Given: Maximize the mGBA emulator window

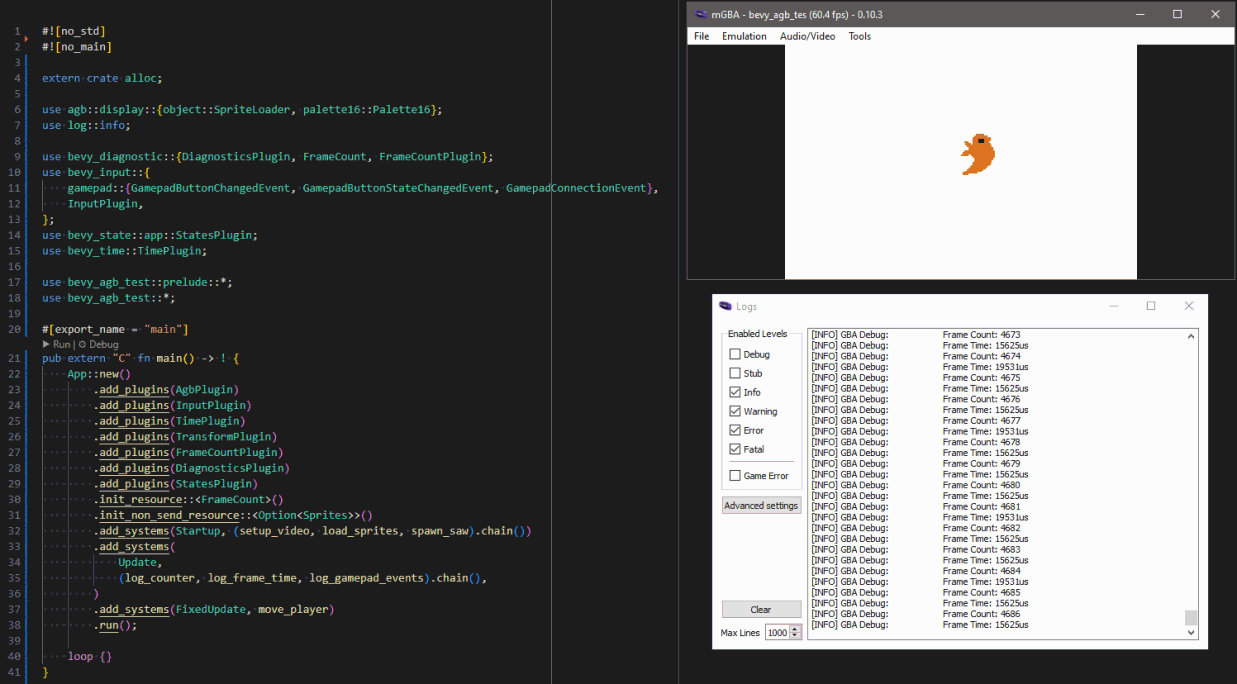Looking at the screenshot, I should 1177,14.
